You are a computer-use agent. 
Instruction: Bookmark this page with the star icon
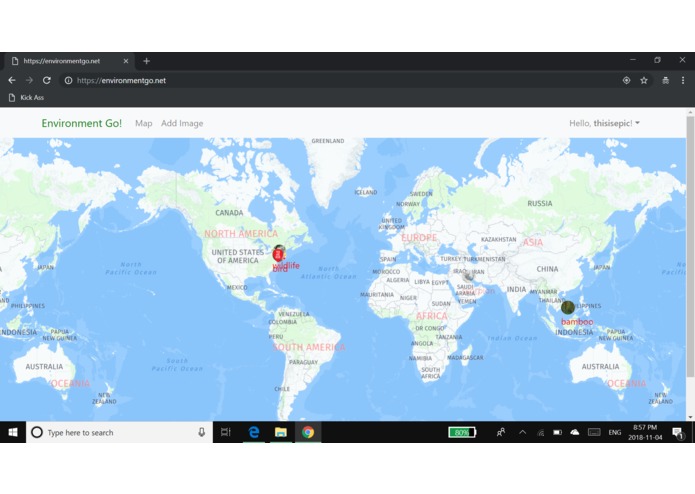(x=644, y=80)
